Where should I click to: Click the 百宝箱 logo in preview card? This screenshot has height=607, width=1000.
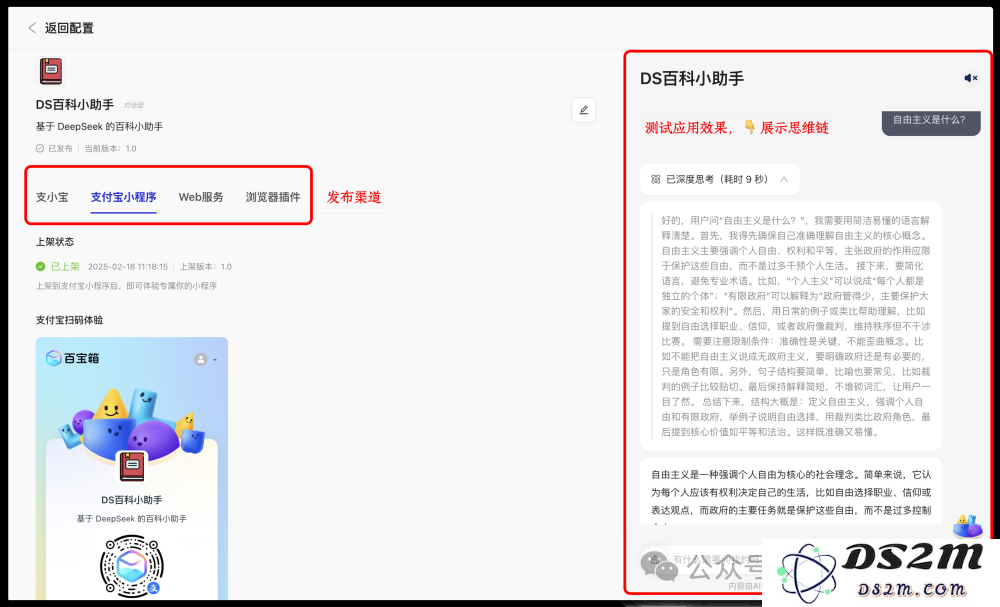click(73, 358)
